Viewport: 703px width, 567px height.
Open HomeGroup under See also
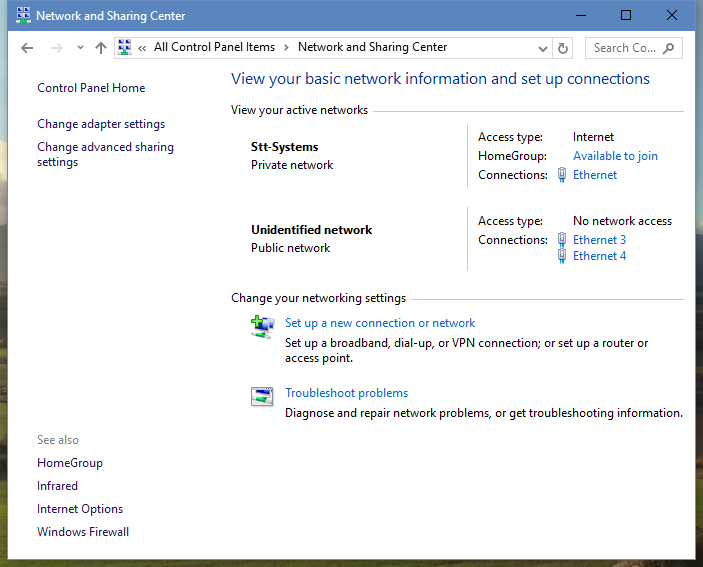point(70,463)
